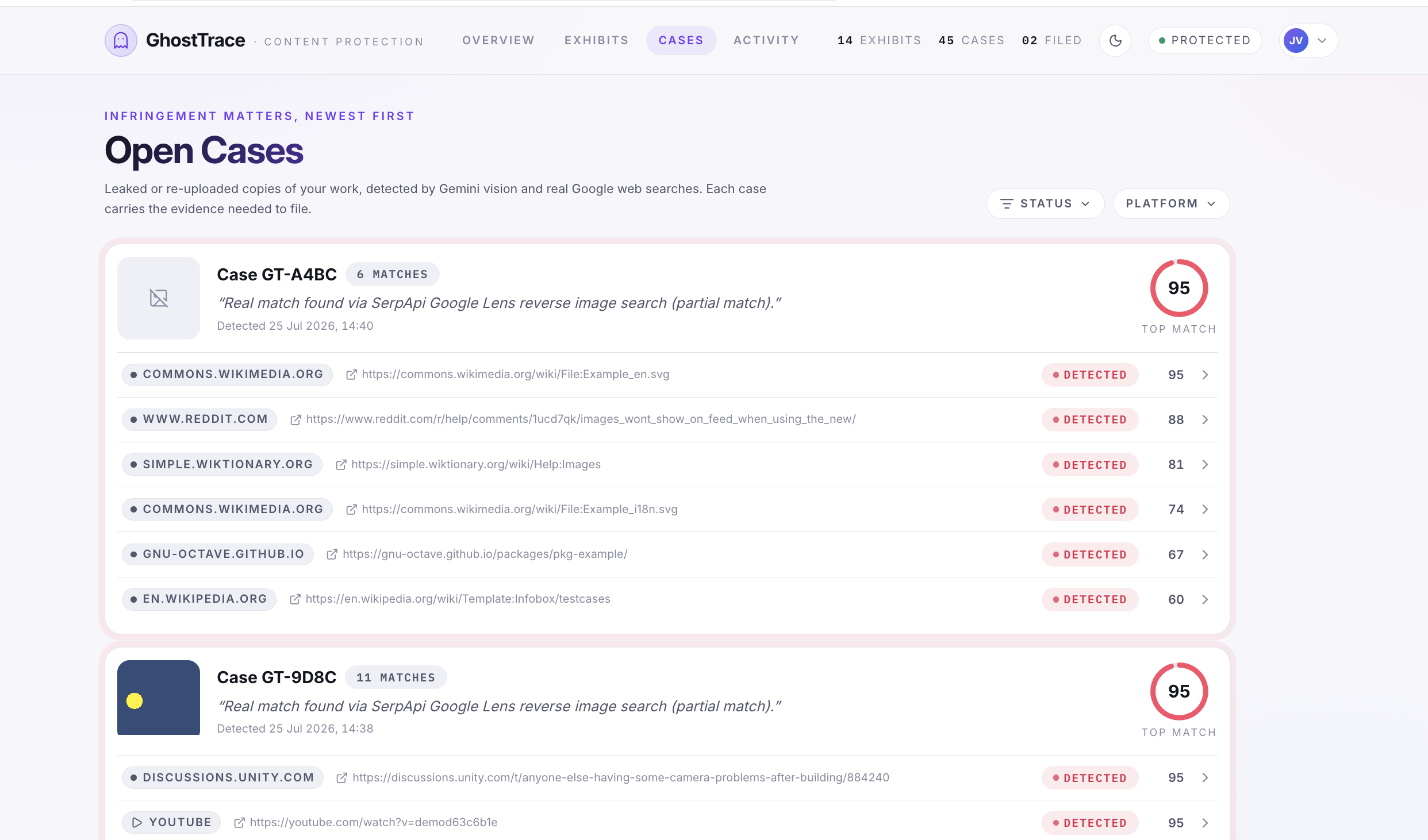This screenshot has width=1428, height=840.
Task: Select the Cases tab
Action: (x=681, y=40)
